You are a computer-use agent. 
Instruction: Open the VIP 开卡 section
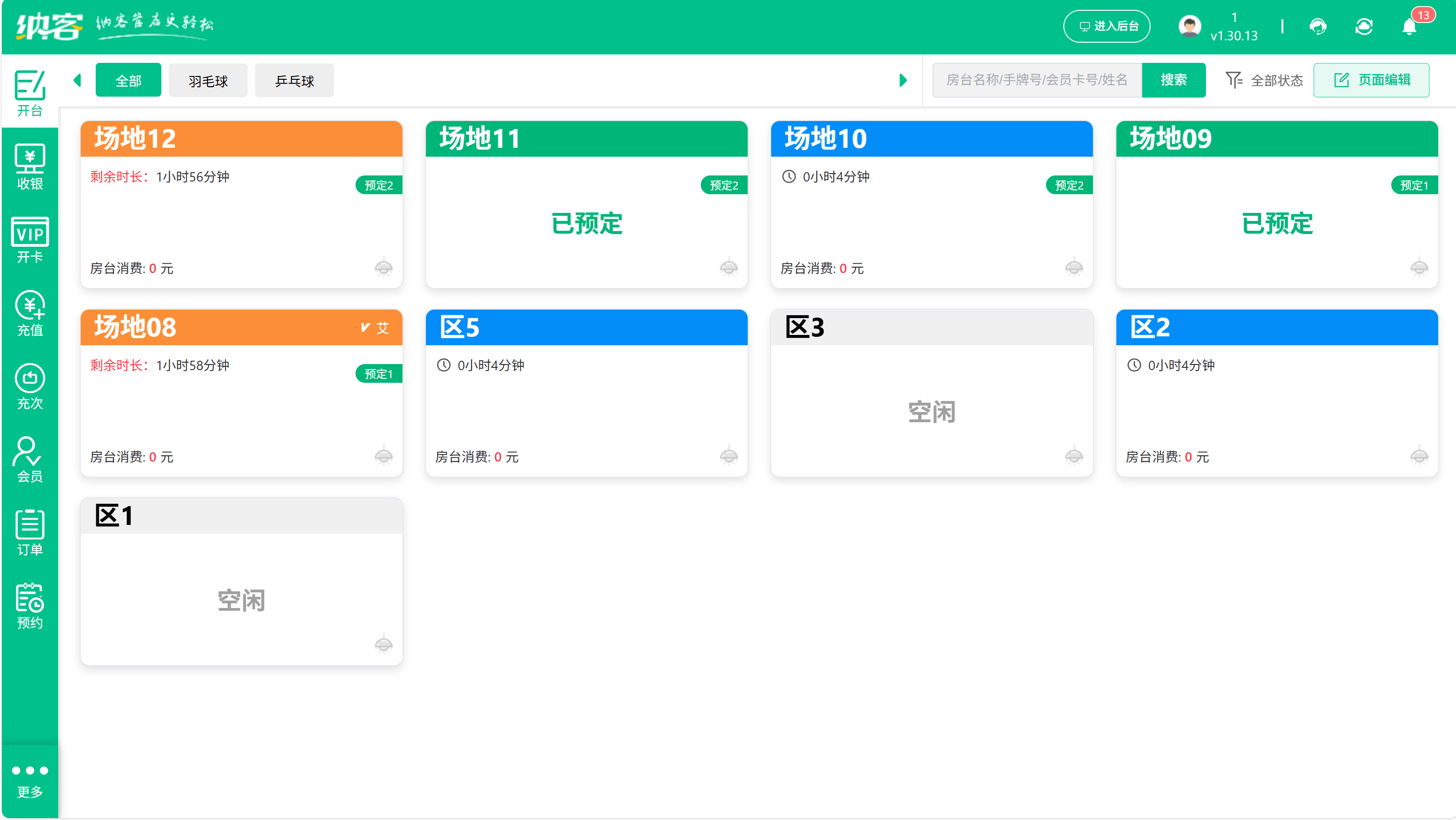(30, 240)
